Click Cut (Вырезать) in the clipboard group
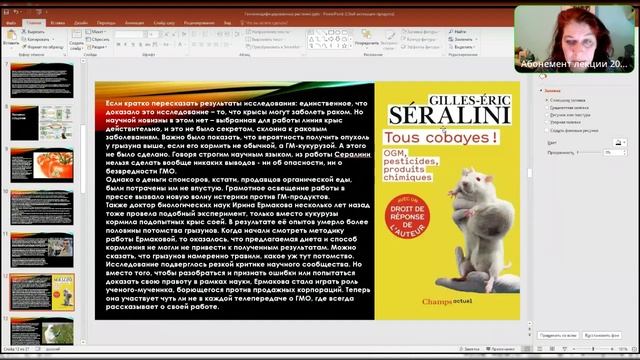Viewport: 640px width, 360px height. 33,32
